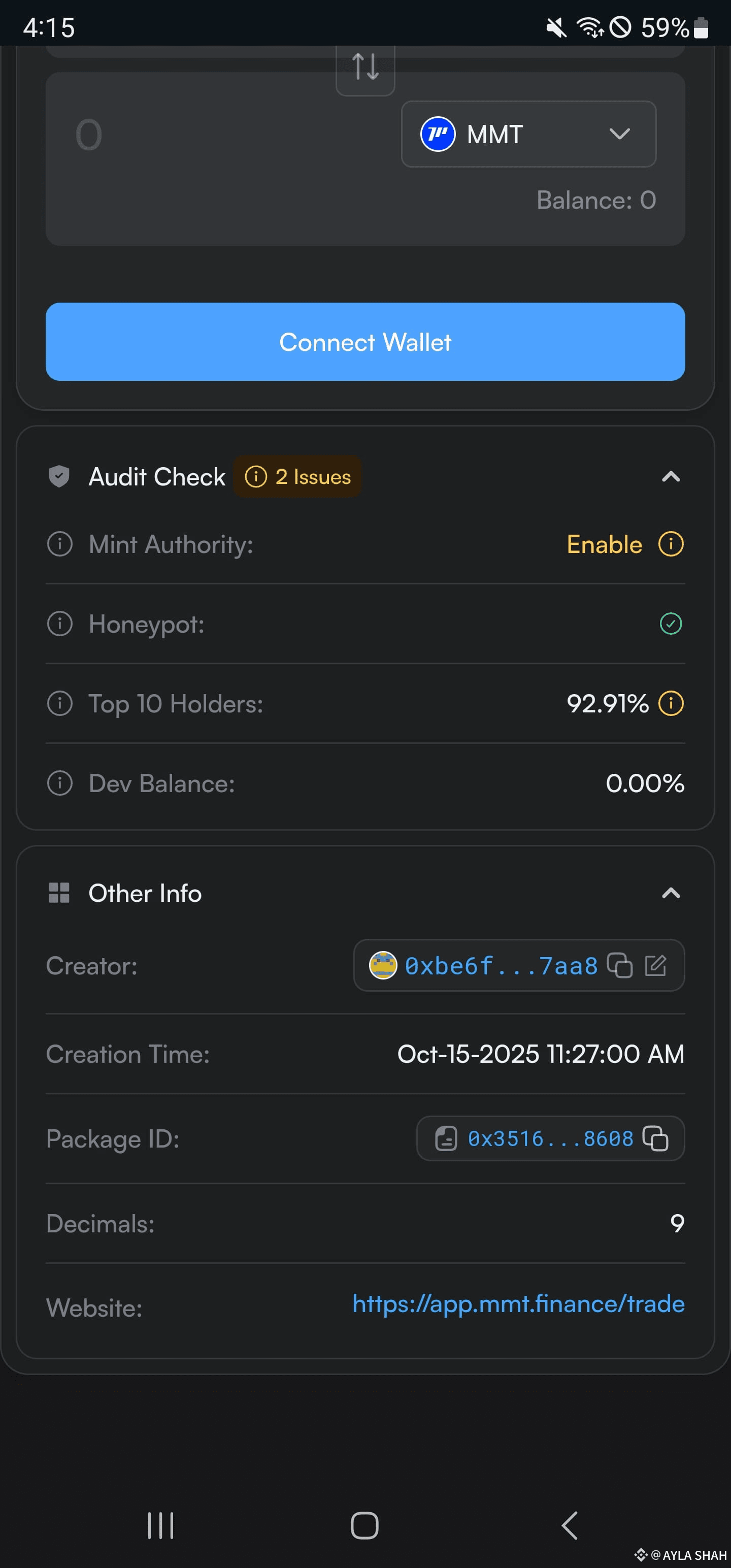Collapse the Audit Check section

click(671, 477)
